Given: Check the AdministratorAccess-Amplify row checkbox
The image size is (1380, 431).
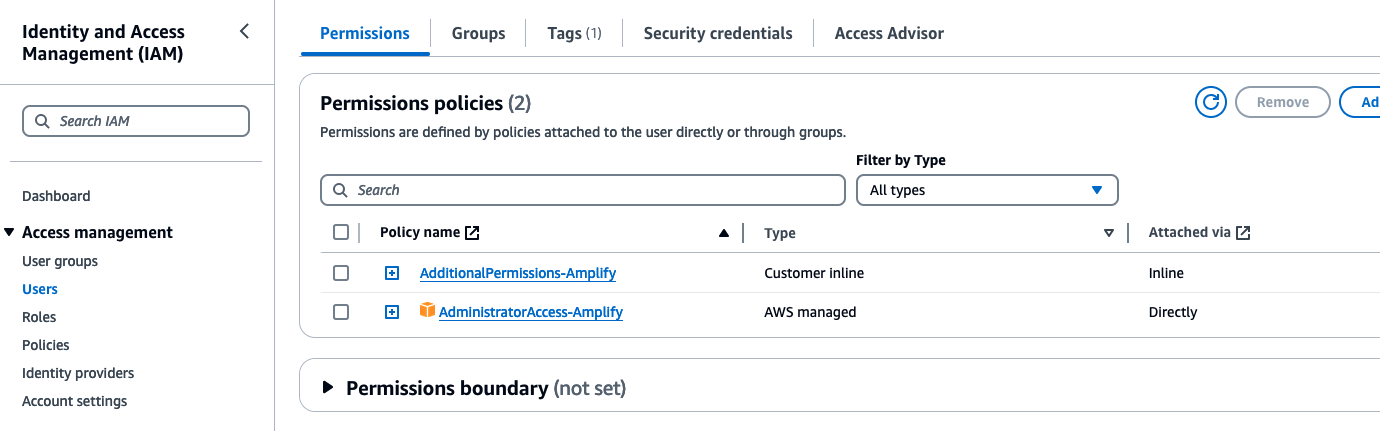Looking at the screenshot, I should pyautogui.click(x=341, y=312).
